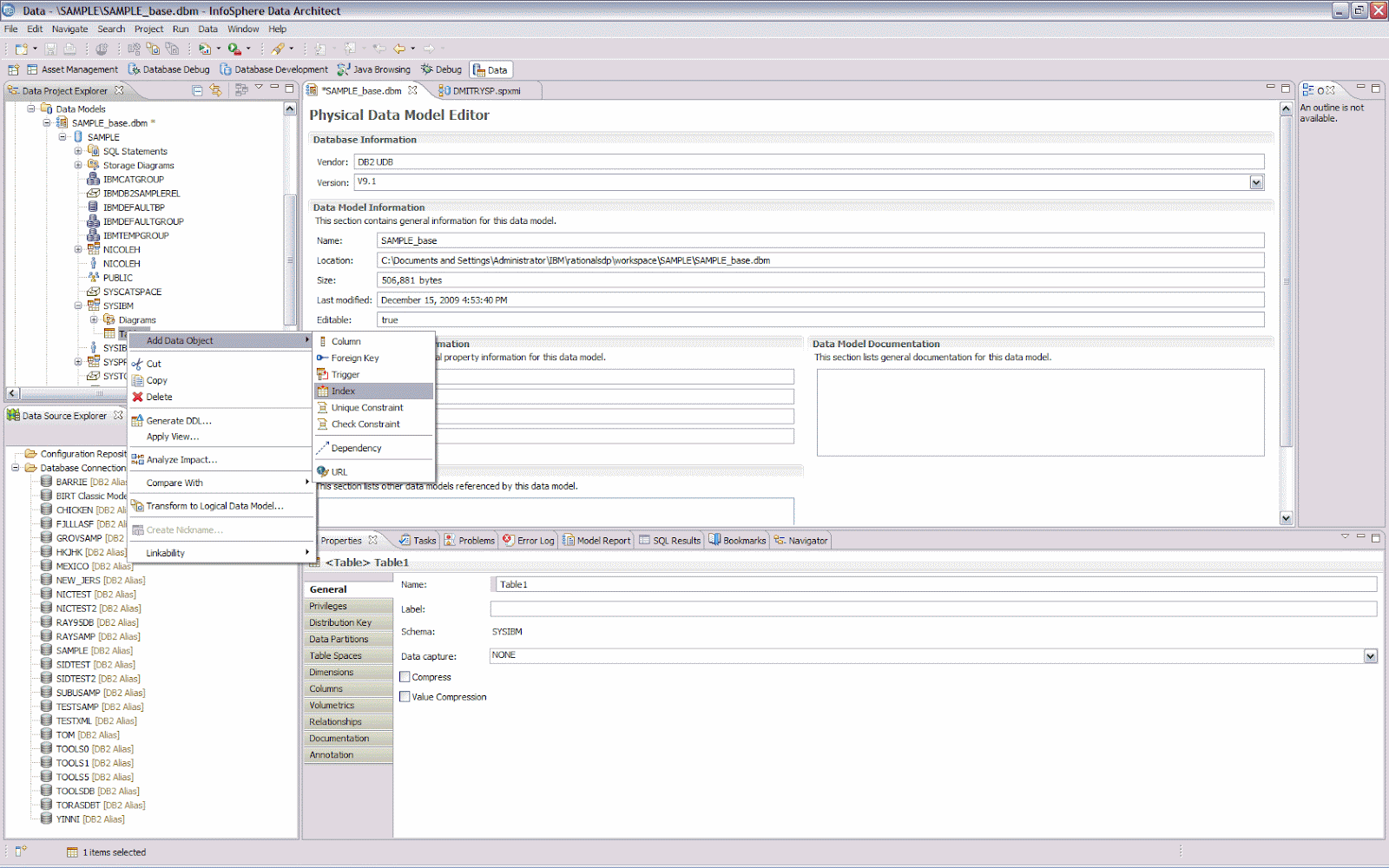Open the Project menu

click(x=148, y=29)
